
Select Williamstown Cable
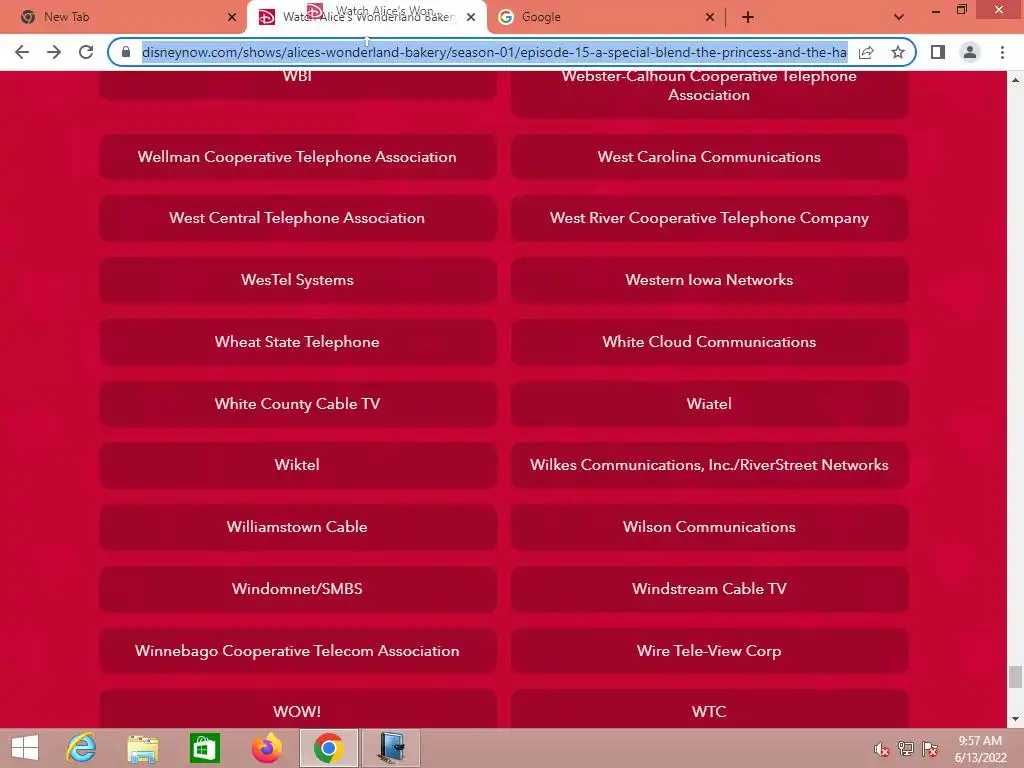tap(298, 527)
